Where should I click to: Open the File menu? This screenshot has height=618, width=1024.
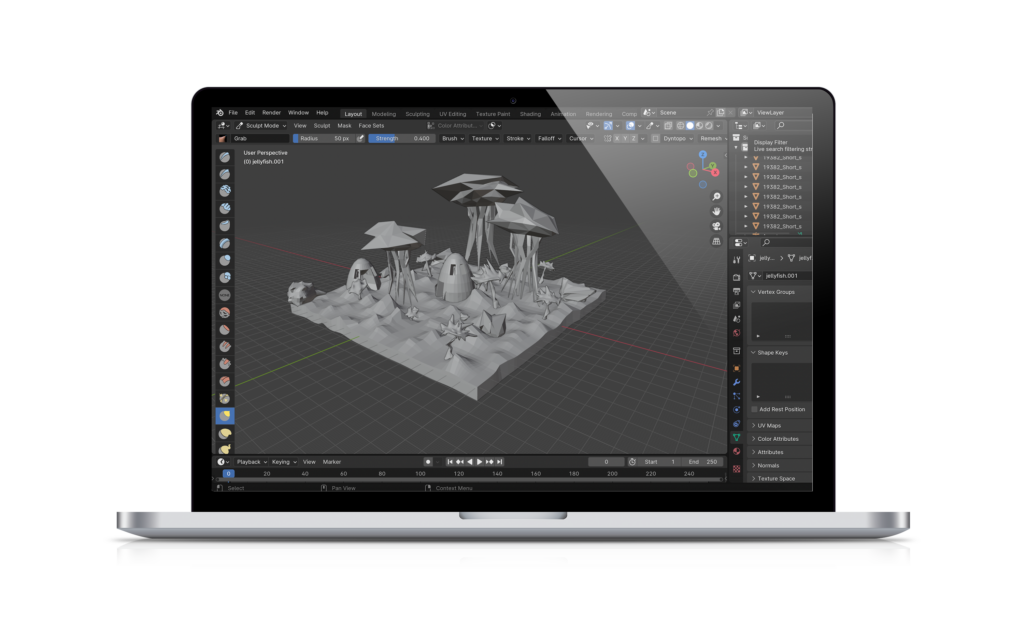[233, 113]
